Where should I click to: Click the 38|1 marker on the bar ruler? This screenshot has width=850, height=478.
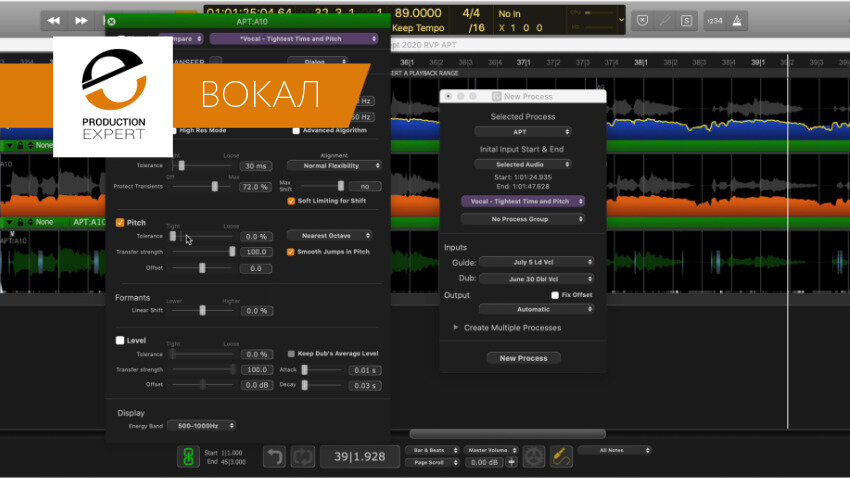(641, 63)
